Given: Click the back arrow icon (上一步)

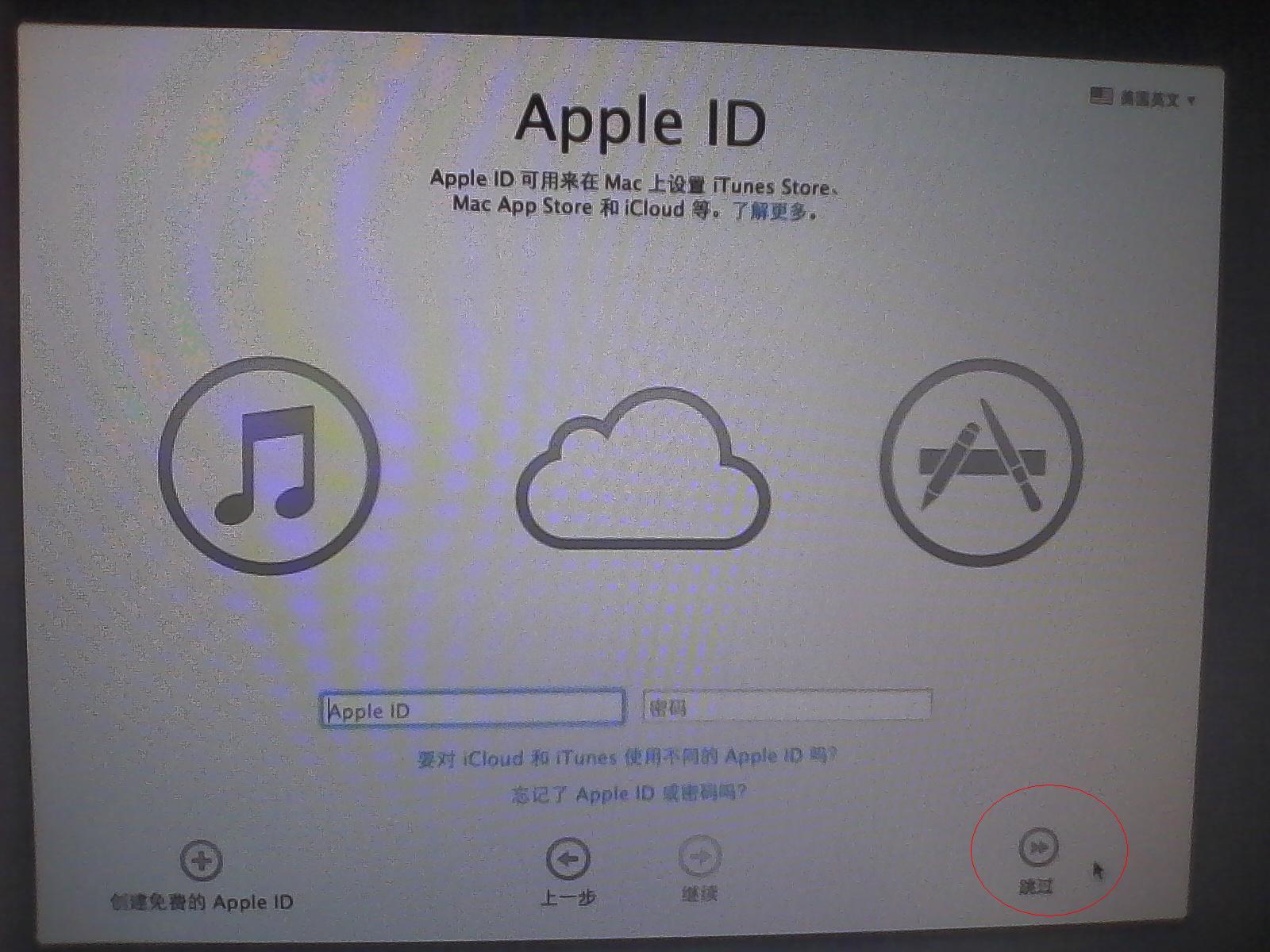Looking at the screenshot, I should (568, 858).
